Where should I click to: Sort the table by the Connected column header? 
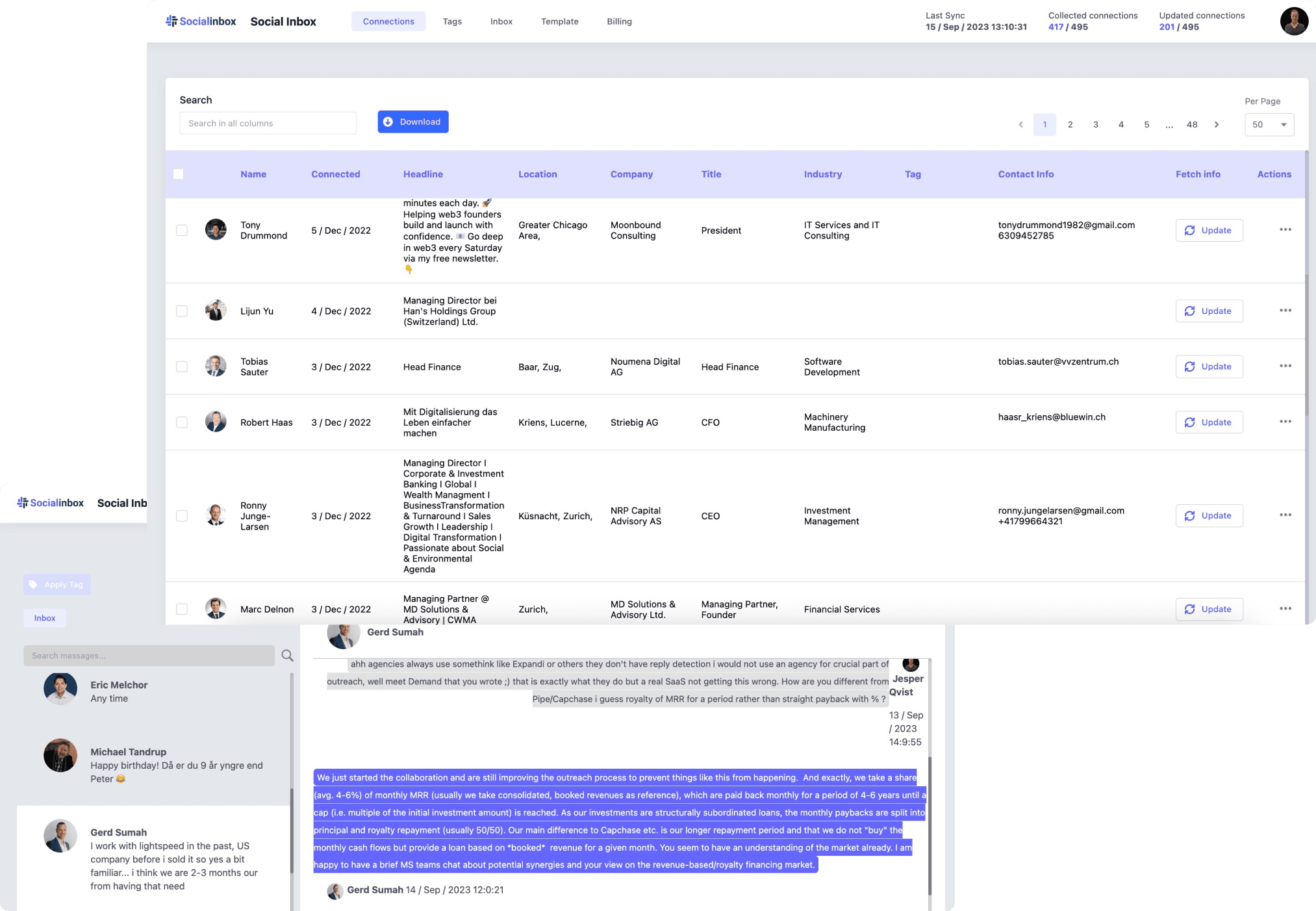(335, 174)
